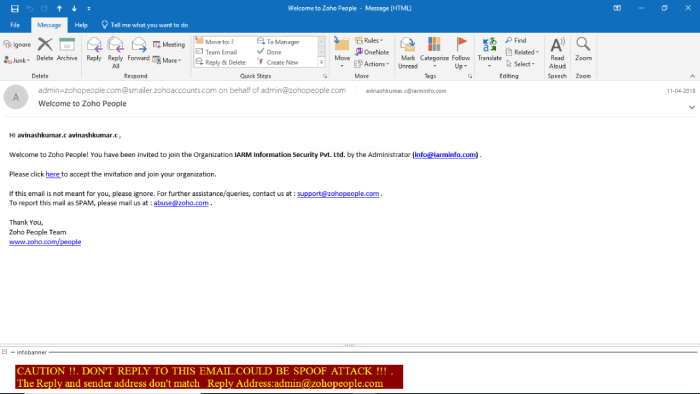Go to previous item with up arrow

point(59,8)
